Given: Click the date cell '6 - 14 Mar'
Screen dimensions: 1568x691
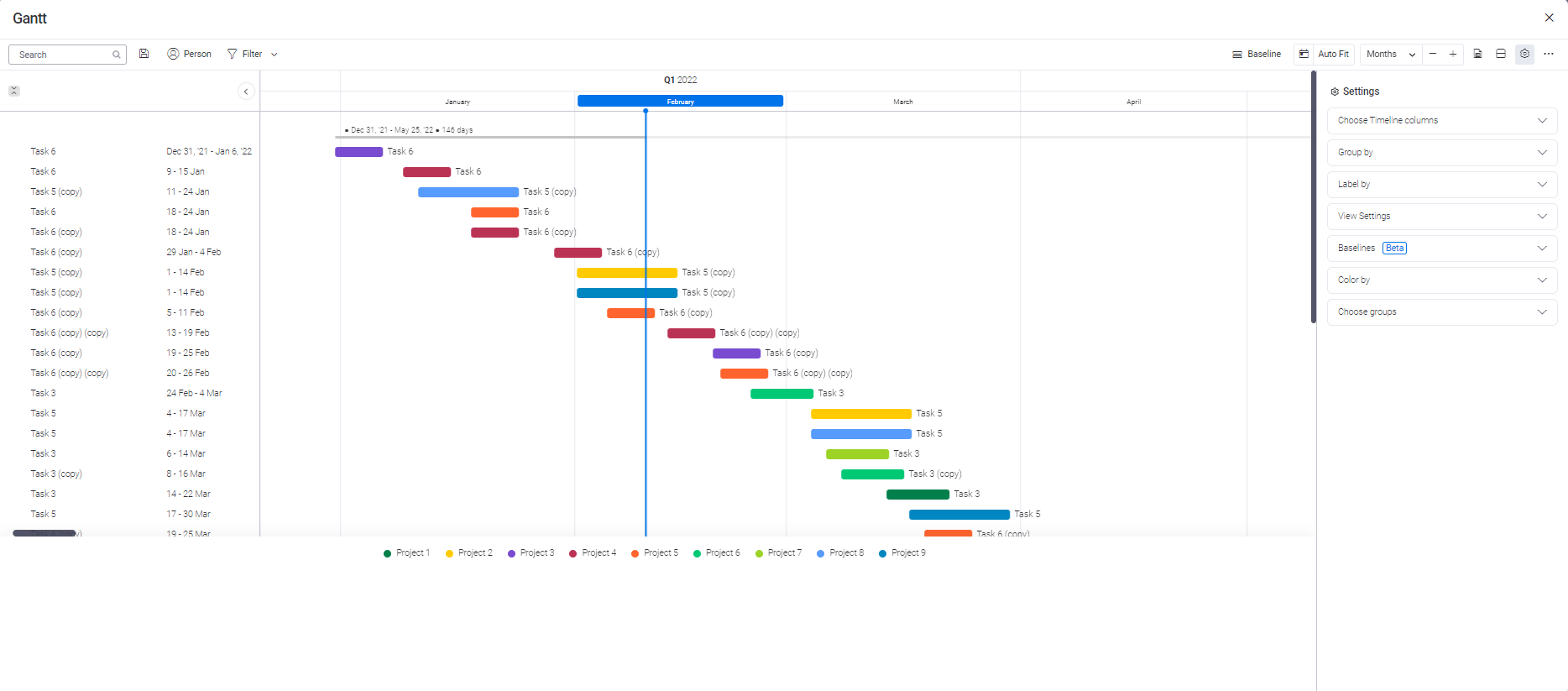Looking at the screenshot, I should (186, 454).
